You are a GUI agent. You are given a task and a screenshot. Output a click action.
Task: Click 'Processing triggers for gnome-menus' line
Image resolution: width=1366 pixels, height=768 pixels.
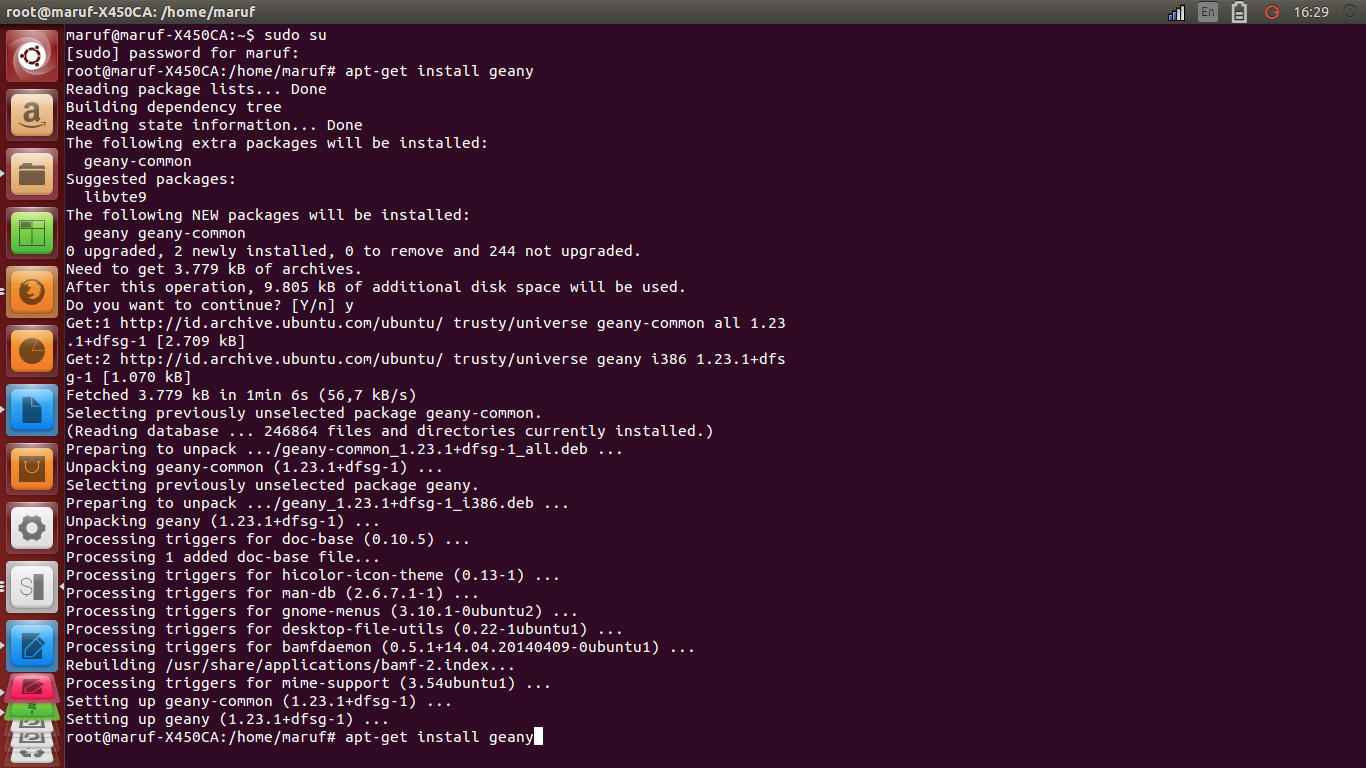(322, 611)
